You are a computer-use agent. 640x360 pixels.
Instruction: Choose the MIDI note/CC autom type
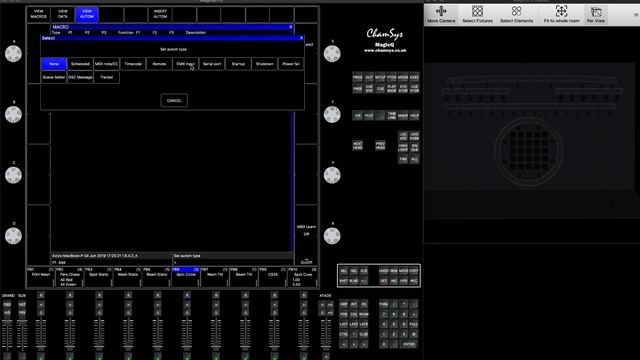point(107,64)
